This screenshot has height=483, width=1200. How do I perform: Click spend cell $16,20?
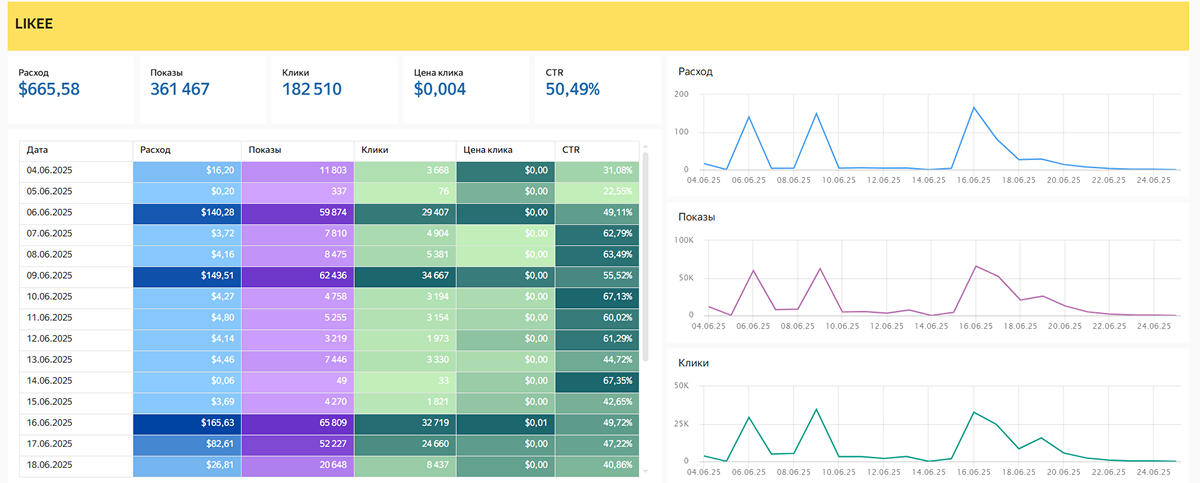tap(187, 171)
